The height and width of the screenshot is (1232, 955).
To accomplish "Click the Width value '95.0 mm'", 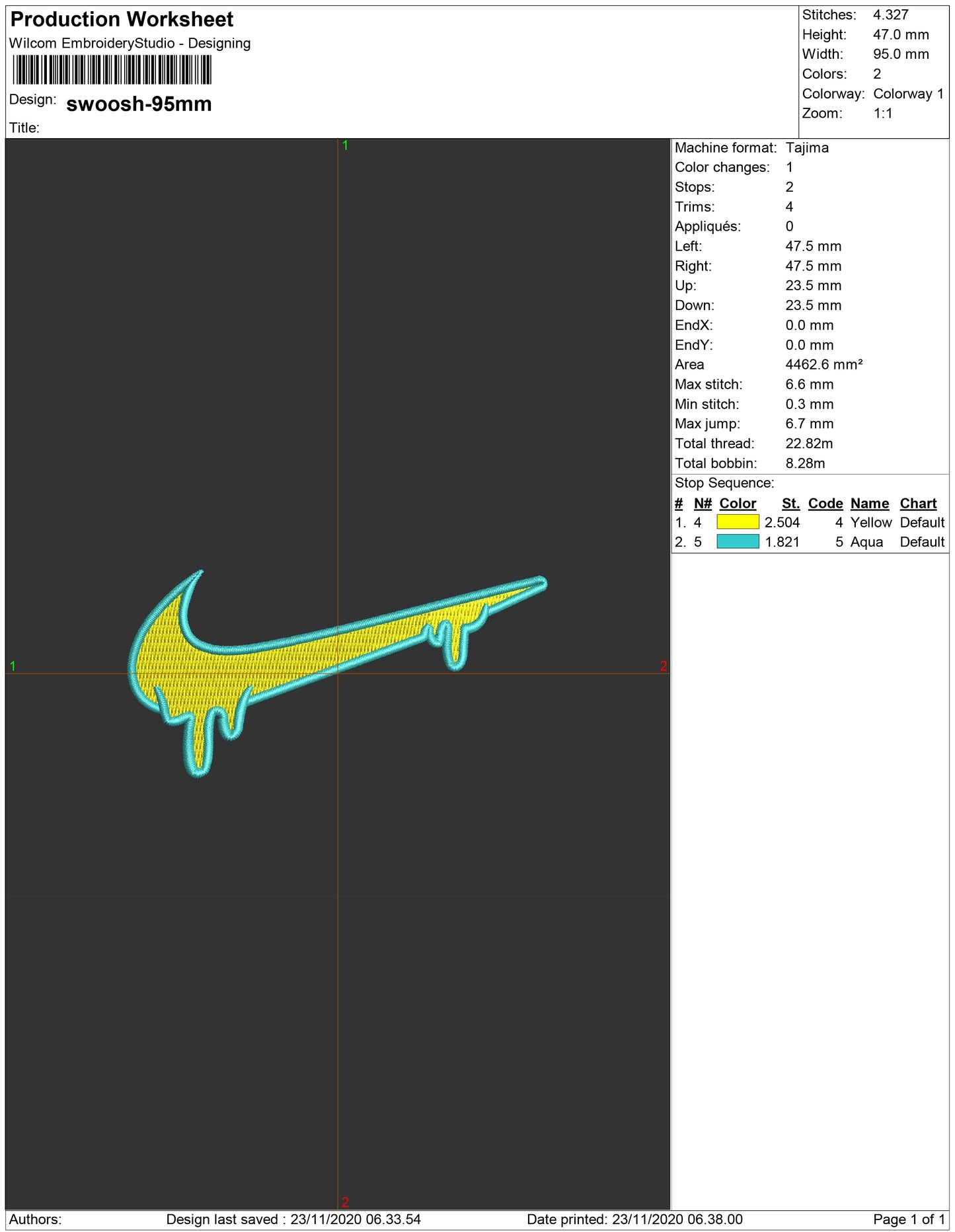I will [x=901, y=54].
